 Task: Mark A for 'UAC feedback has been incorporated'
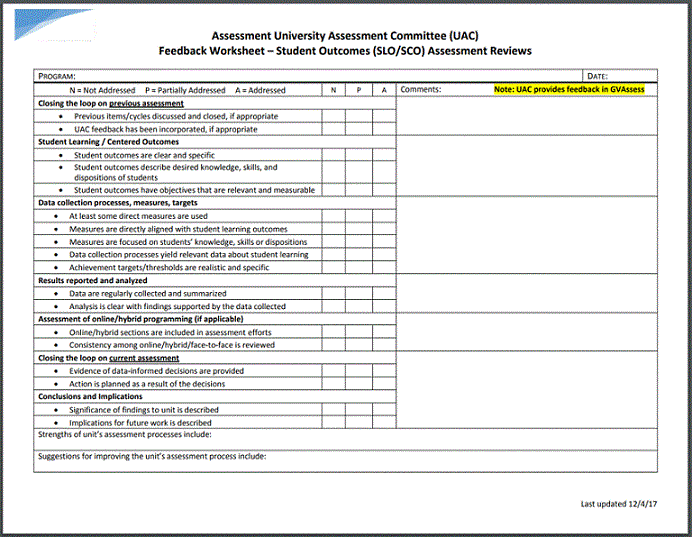tap(384, 129)
